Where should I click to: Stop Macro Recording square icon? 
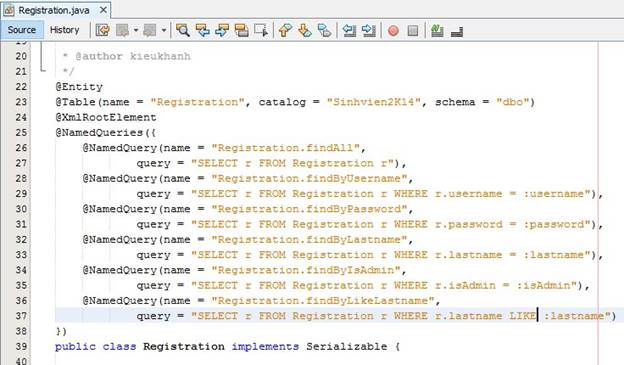pyautogui.click(x=413, y=31)
